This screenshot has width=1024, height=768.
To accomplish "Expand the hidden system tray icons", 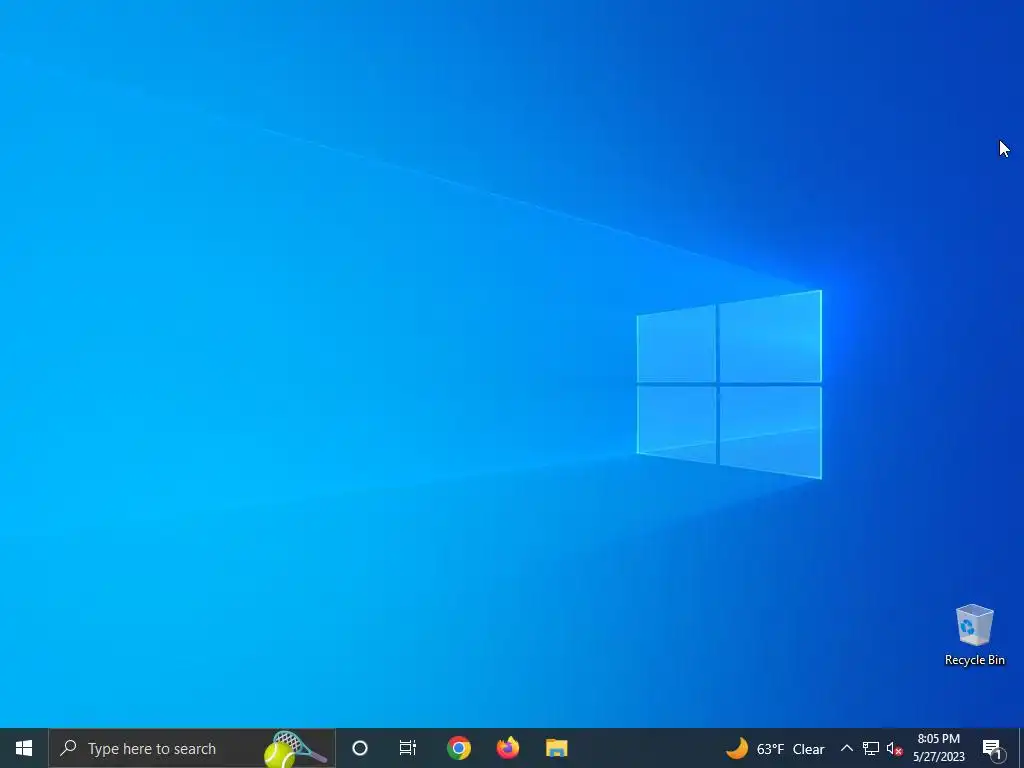I will click(x=846, y=748).
